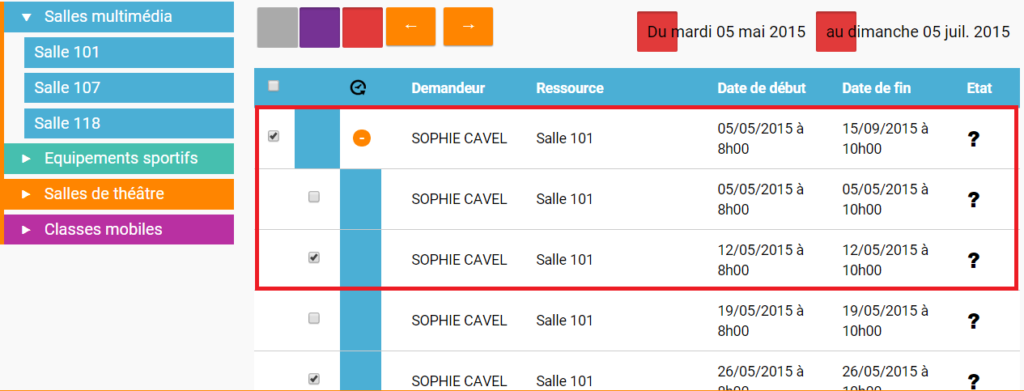Viewport: 1024px width, 391px height.
Task: Click Salle 101 resource in 12/05/2015 row
Action: tap(564, 260)
